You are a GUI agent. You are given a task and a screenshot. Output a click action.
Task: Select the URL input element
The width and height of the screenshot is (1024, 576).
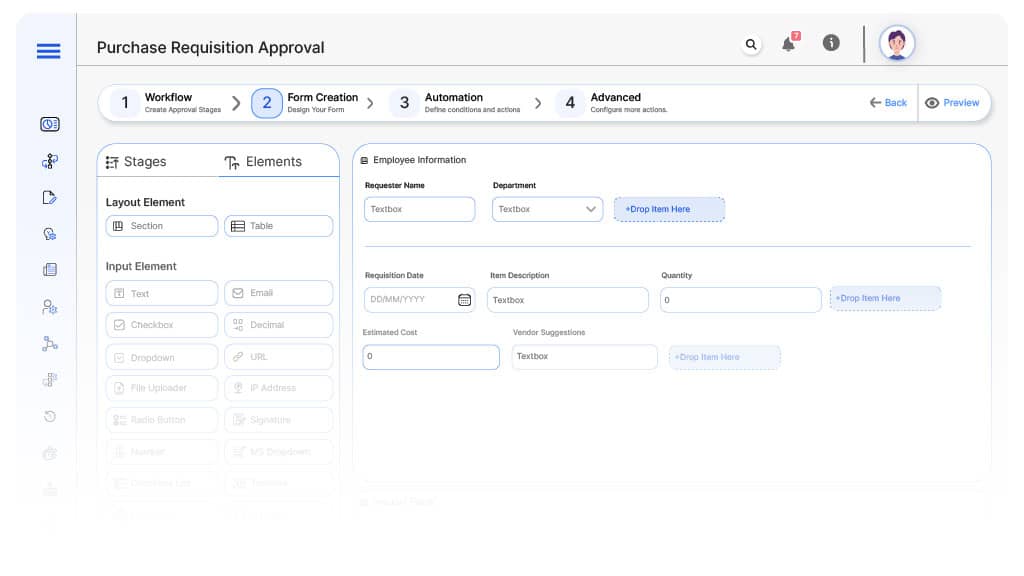point(278,357)
